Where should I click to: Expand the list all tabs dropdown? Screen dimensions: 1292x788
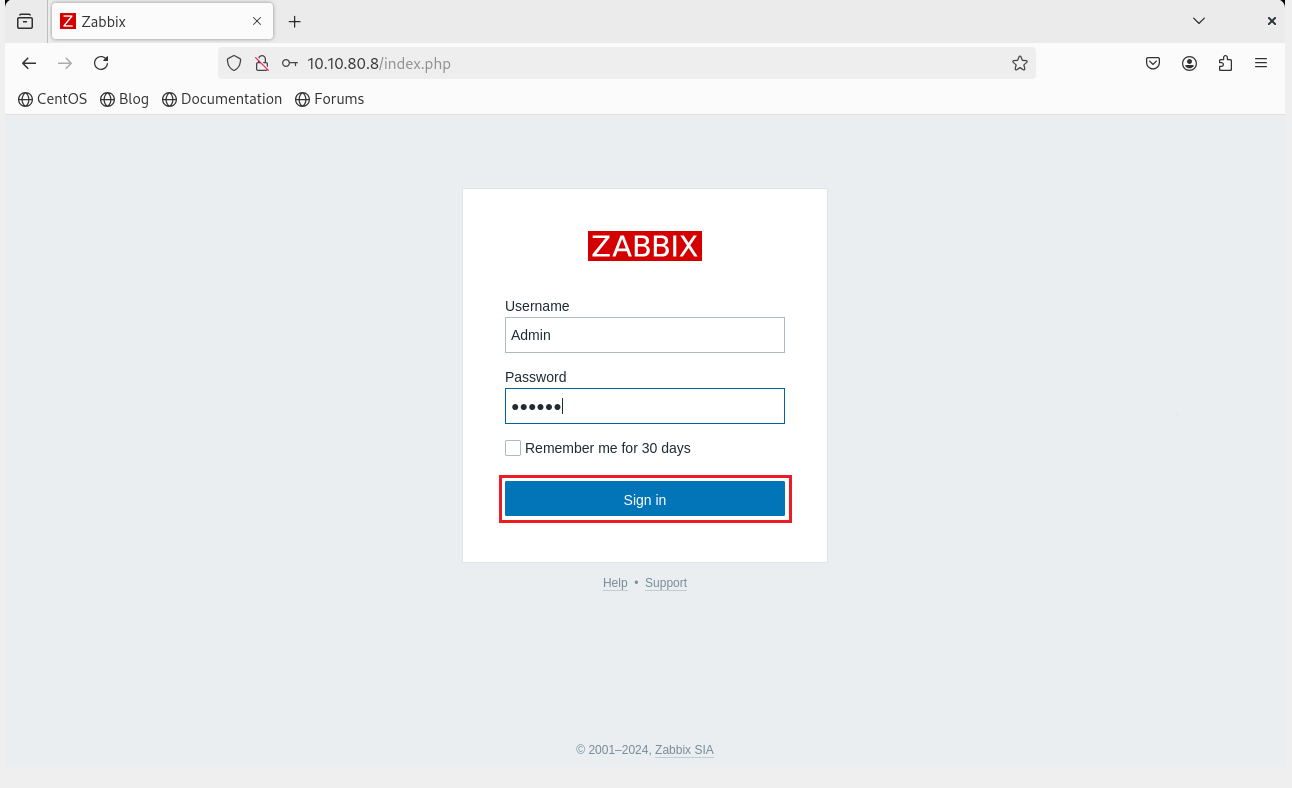coord(1199,21)
